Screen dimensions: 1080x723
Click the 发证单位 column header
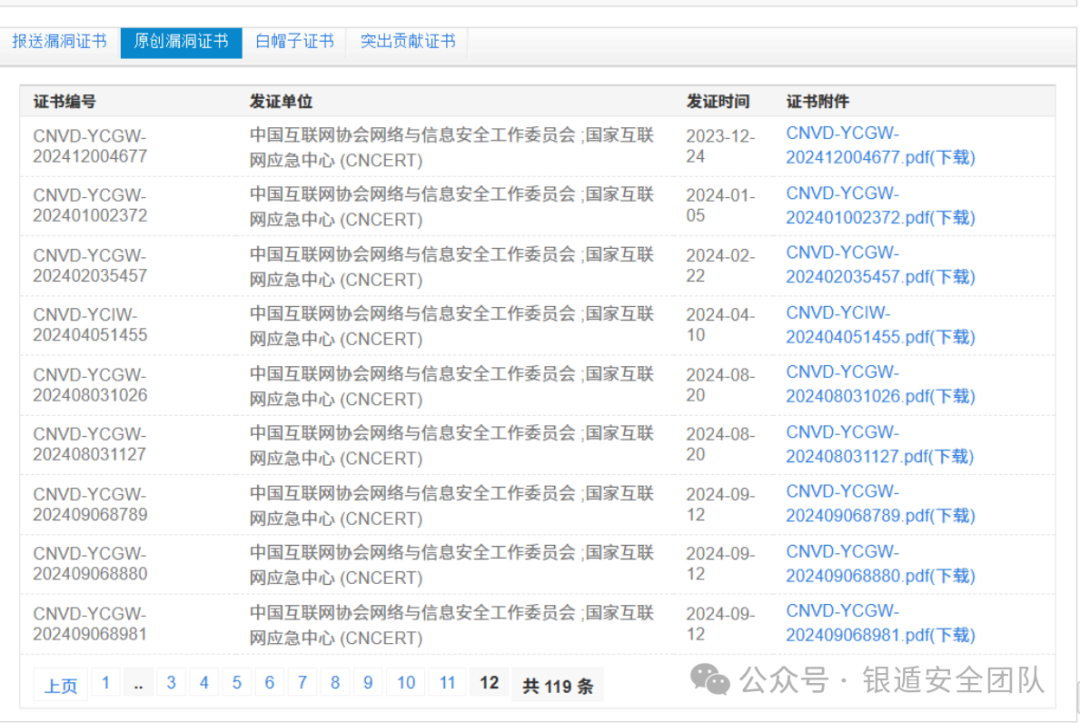[280, 102]
